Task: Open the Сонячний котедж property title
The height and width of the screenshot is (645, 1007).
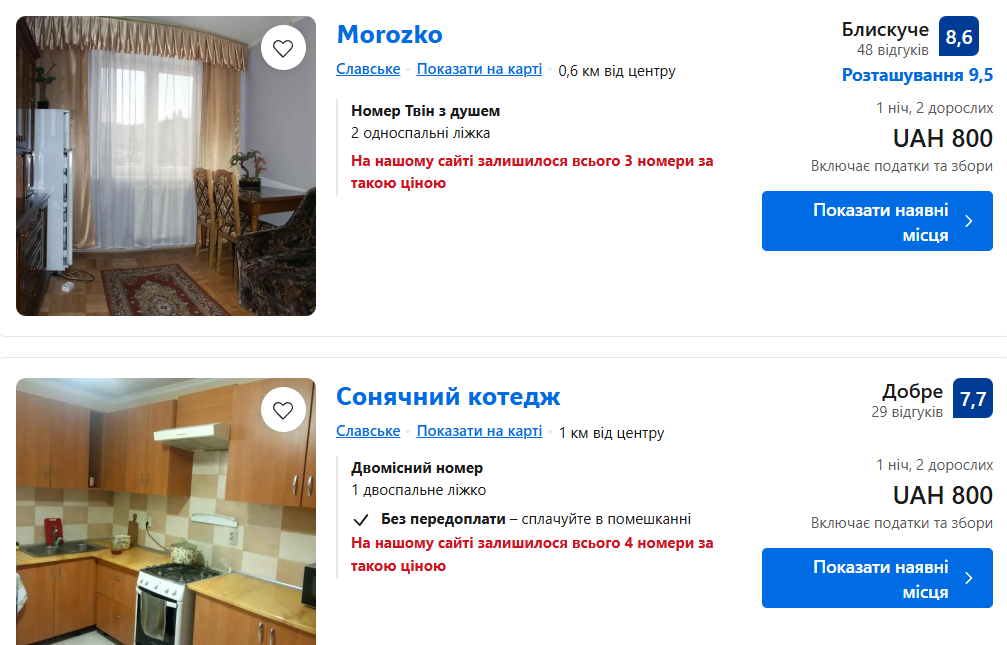Action: pyautogui.click(x=448, y=396)
